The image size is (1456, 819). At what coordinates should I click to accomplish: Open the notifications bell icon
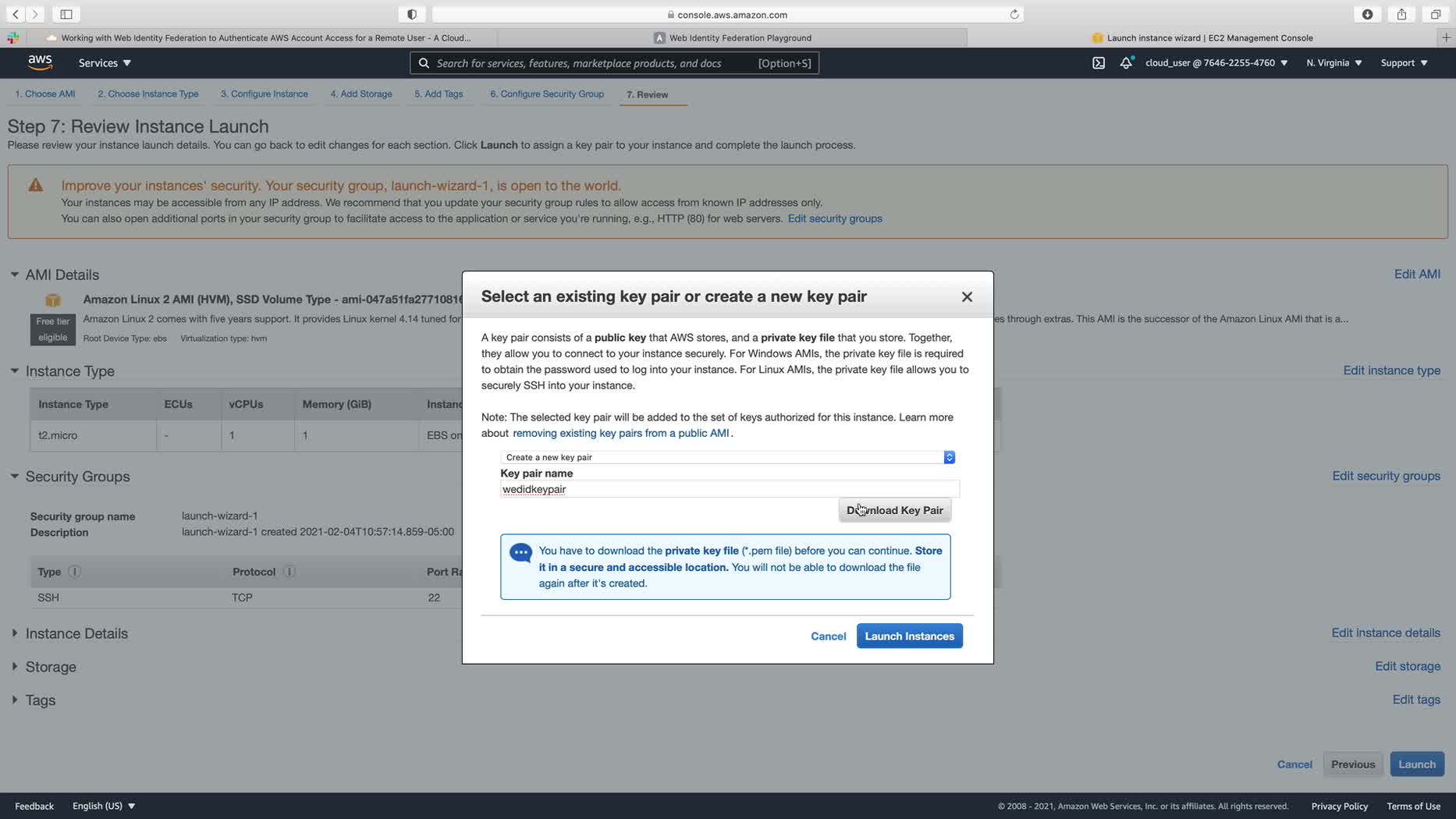tap(1126, 63)
